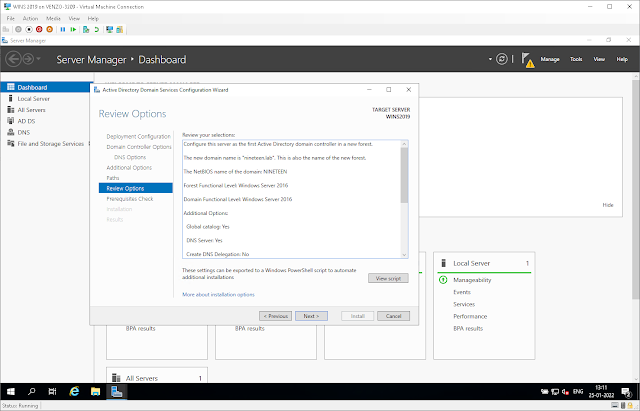Screen dimensions: 640x411
Task: Open the navigation history dropdown arrow
Action: tap(39, 59)
